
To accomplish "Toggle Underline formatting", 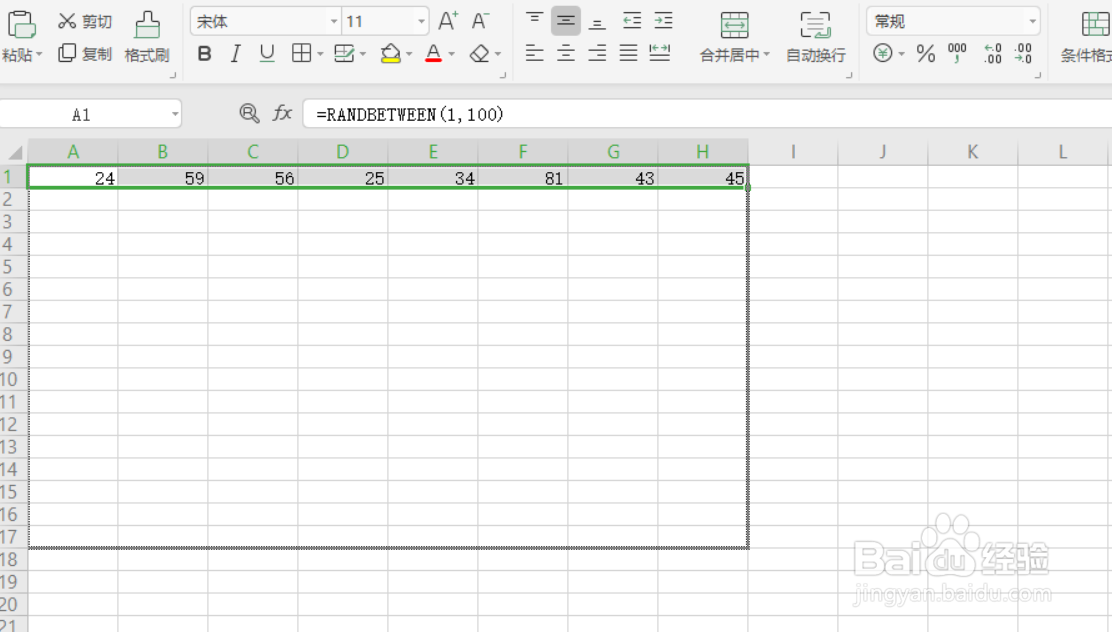I will [267, 54].
